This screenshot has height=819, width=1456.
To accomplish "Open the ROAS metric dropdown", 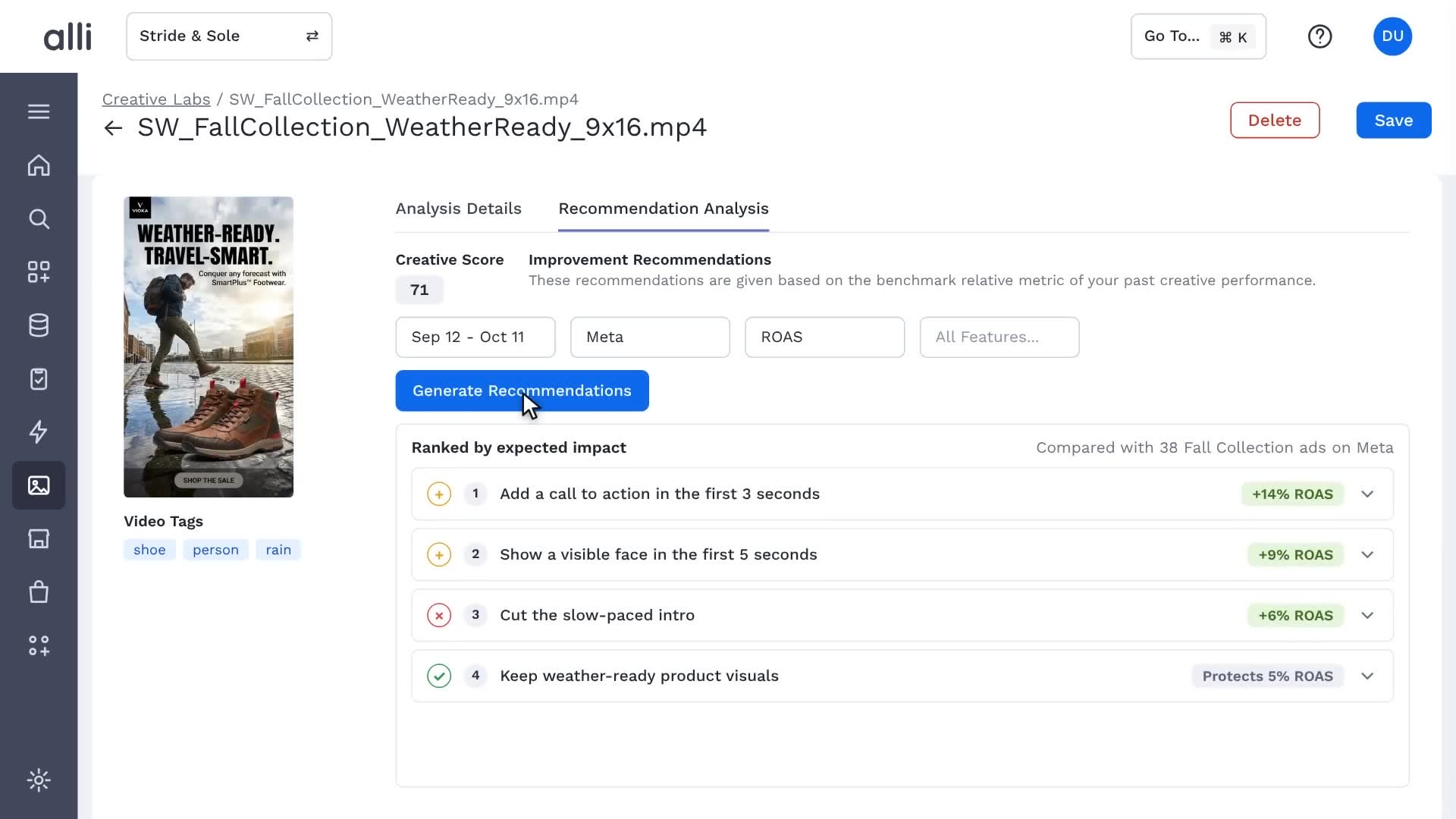I will click(824, 337).
